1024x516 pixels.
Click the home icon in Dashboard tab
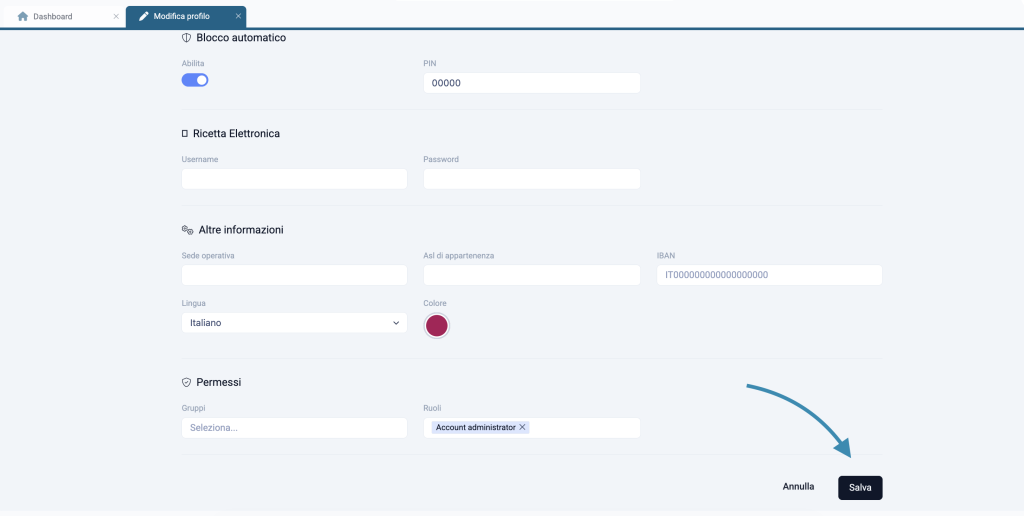(22, 16)
